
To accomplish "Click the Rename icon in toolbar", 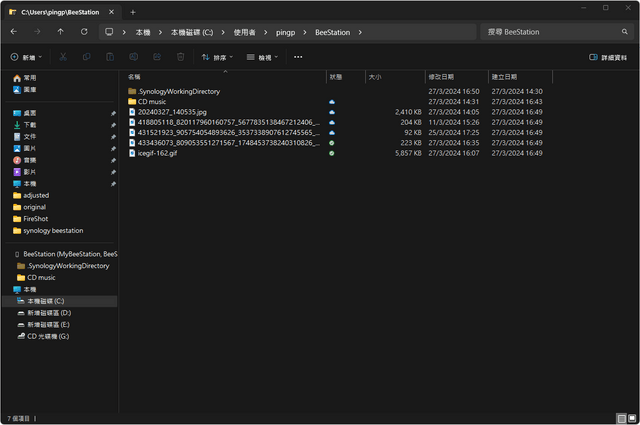I will click(x=133, y=57).
